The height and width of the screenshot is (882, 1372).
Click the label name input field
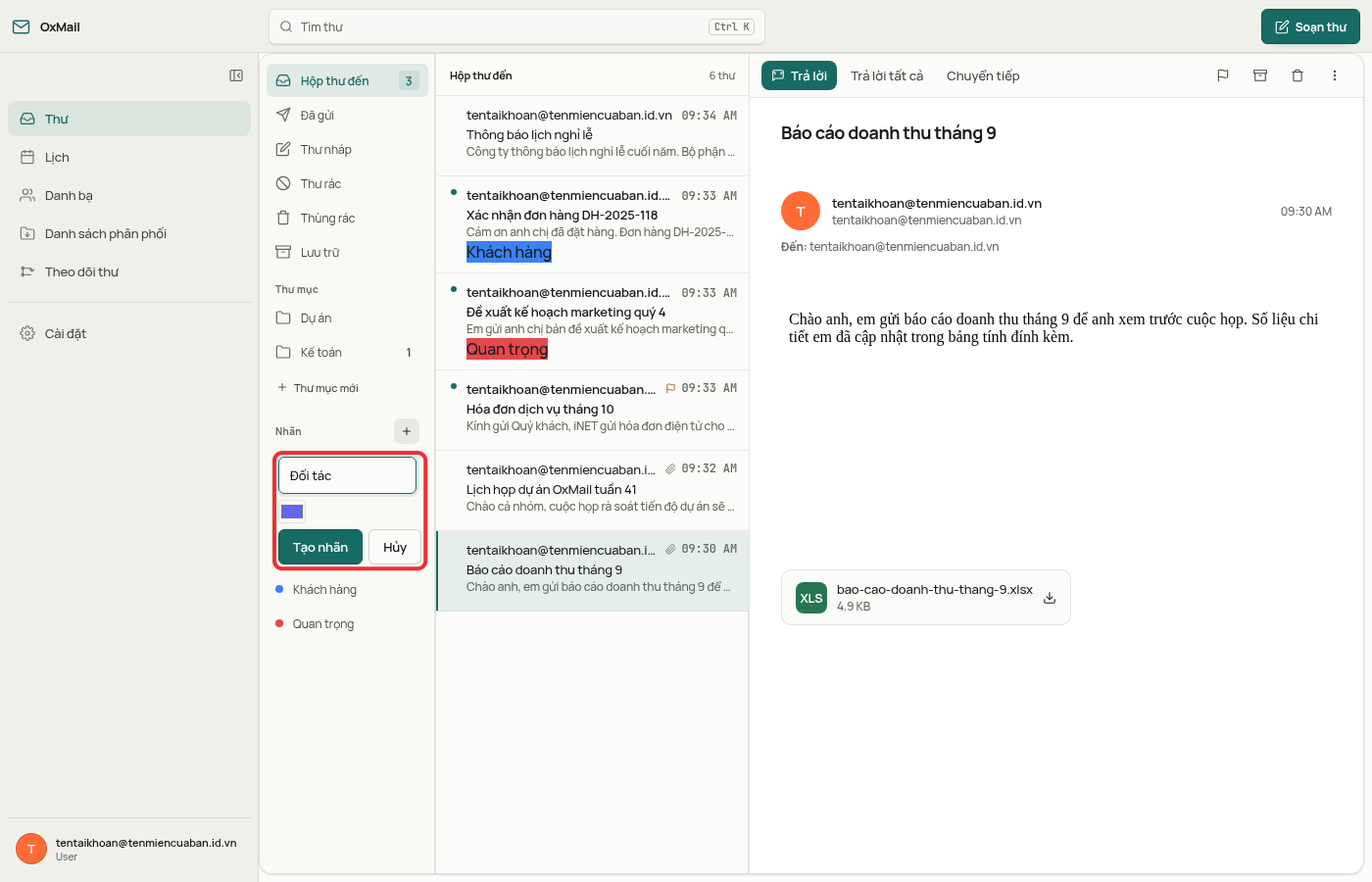click(x=347, y=475)
